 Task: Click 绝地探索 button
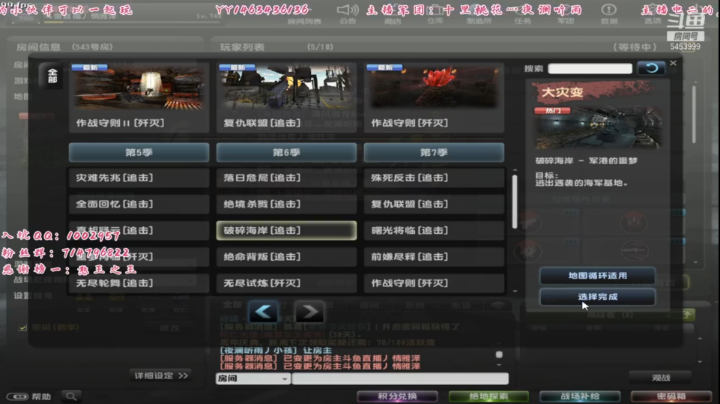tap(489, 396)
